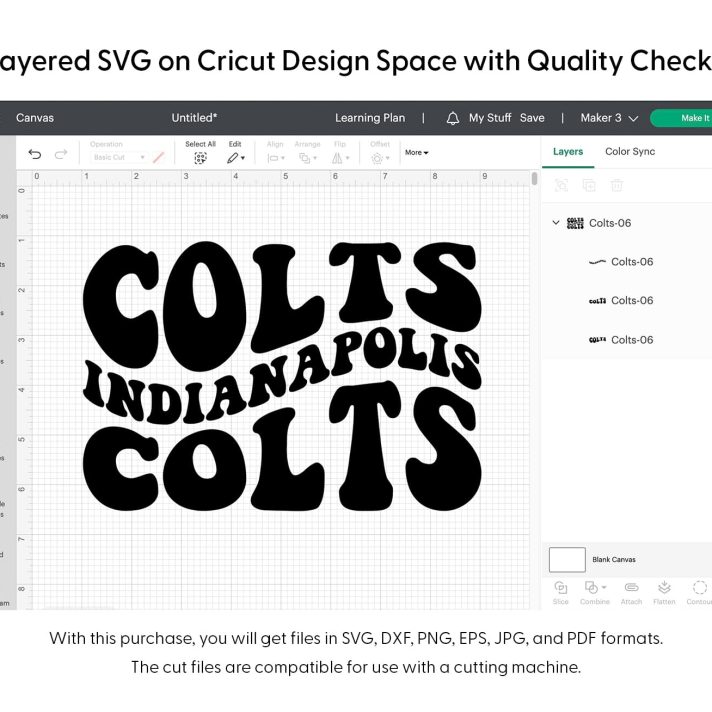Click the Duplicate icon in Layers panel

(589, 185)
